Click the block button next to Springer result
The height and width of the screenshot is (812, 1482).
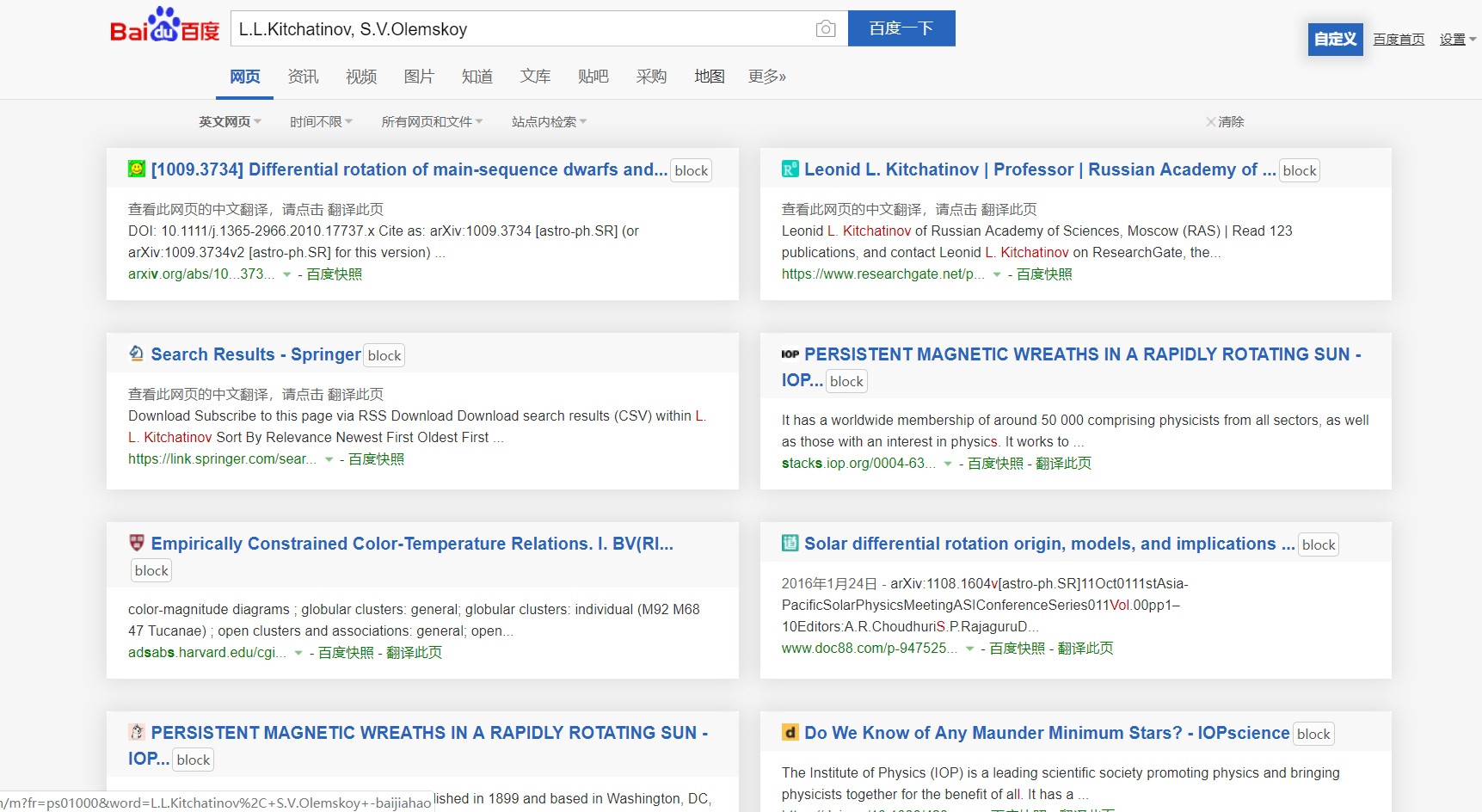(x=384, y=355)
